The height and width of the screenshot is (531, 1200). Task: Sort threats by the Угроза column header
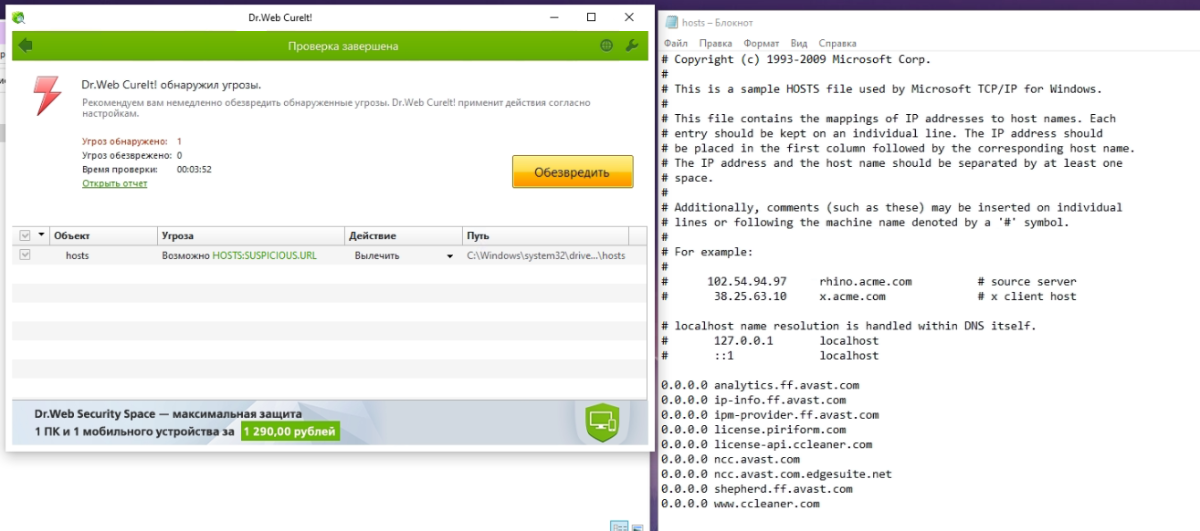coord(251,235)
